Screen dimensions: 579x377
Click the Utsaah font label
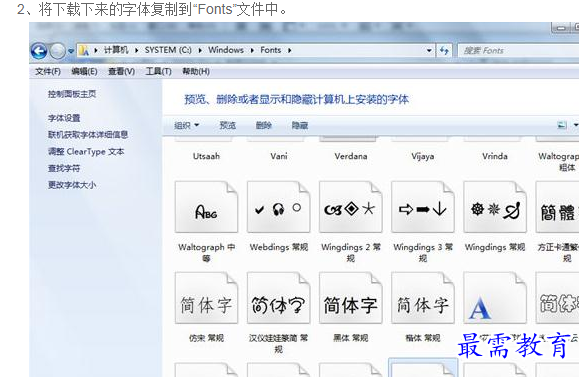click(206, 156)
